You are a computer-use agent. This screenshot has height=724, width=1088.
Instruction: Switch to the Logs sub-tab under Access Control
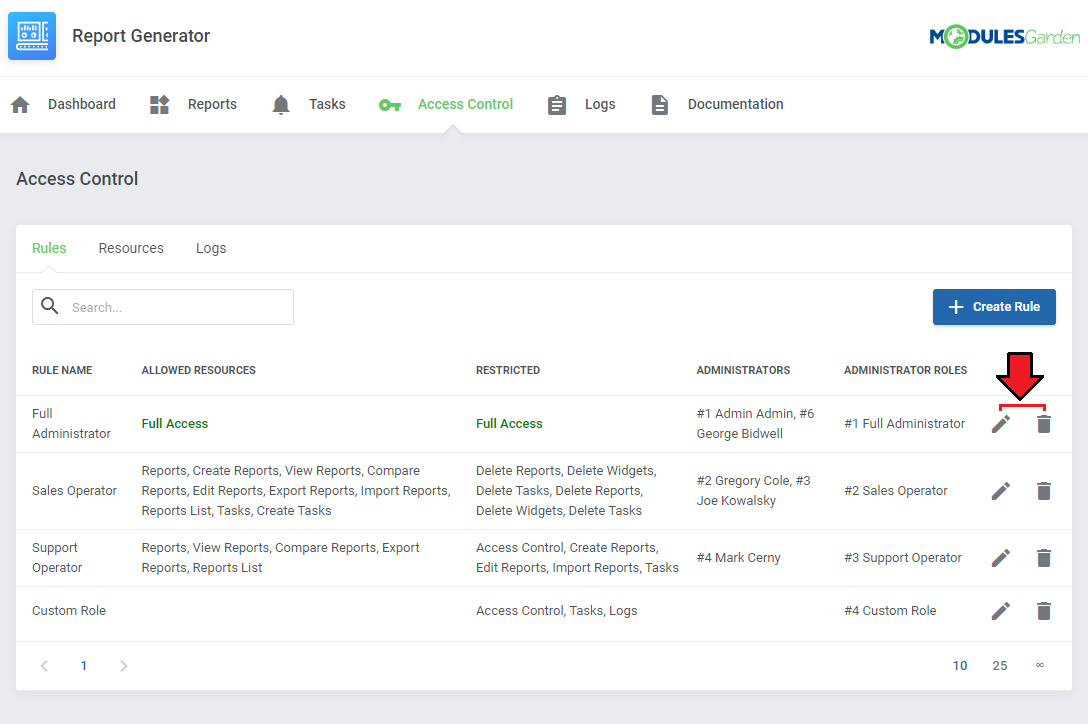point(211,249)
